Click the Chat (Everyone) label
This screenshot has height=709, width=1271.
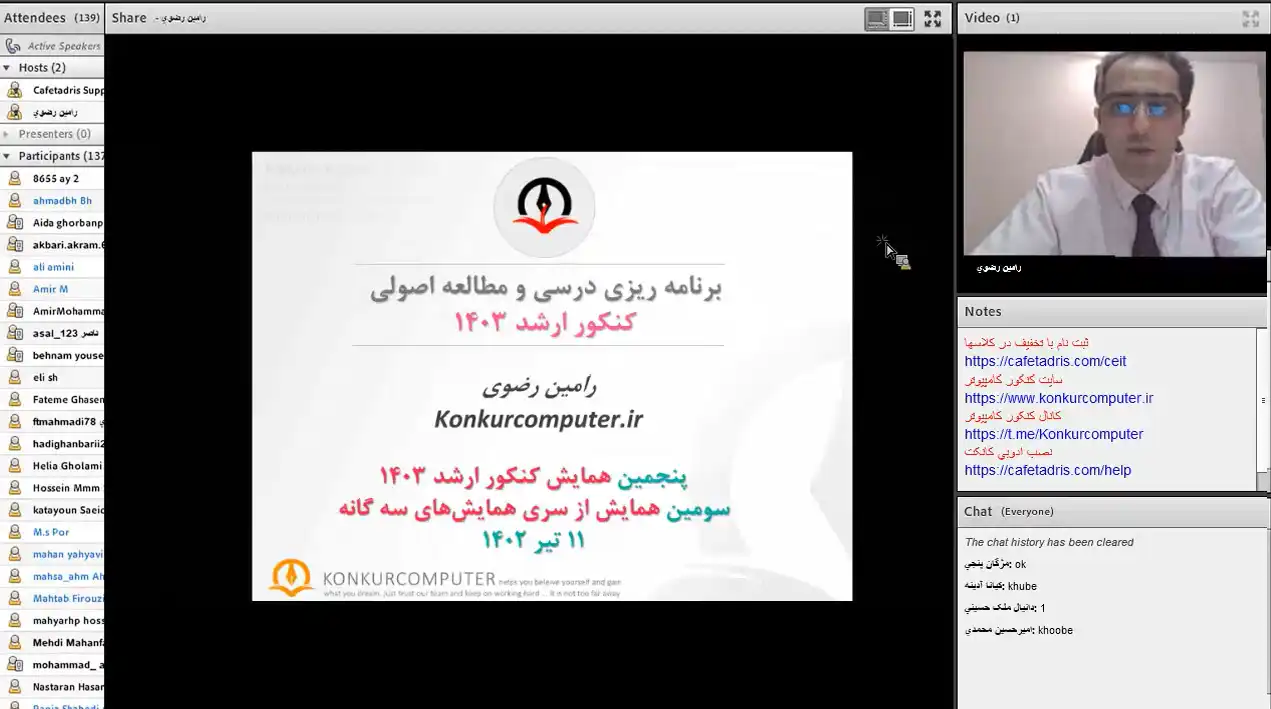coord(1027,512)
